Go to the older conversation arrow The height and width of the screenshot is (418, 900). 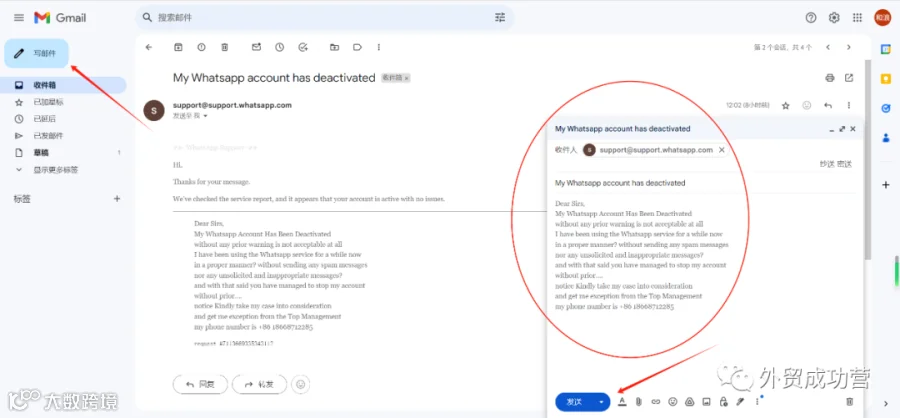click(x=849, y=47)
